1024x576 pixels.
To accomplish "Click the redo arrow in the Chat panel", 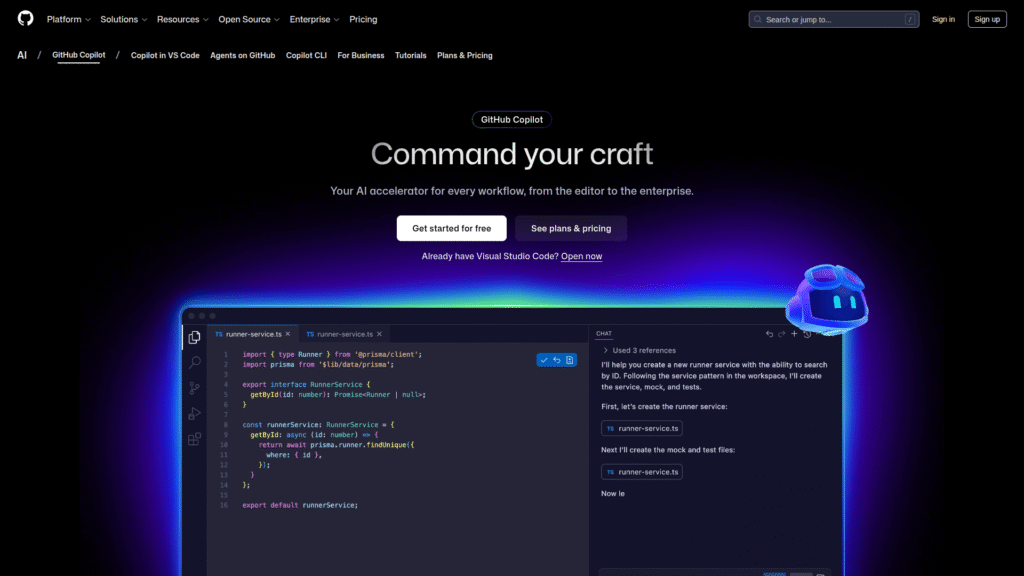I will click(x=781, y=333).
